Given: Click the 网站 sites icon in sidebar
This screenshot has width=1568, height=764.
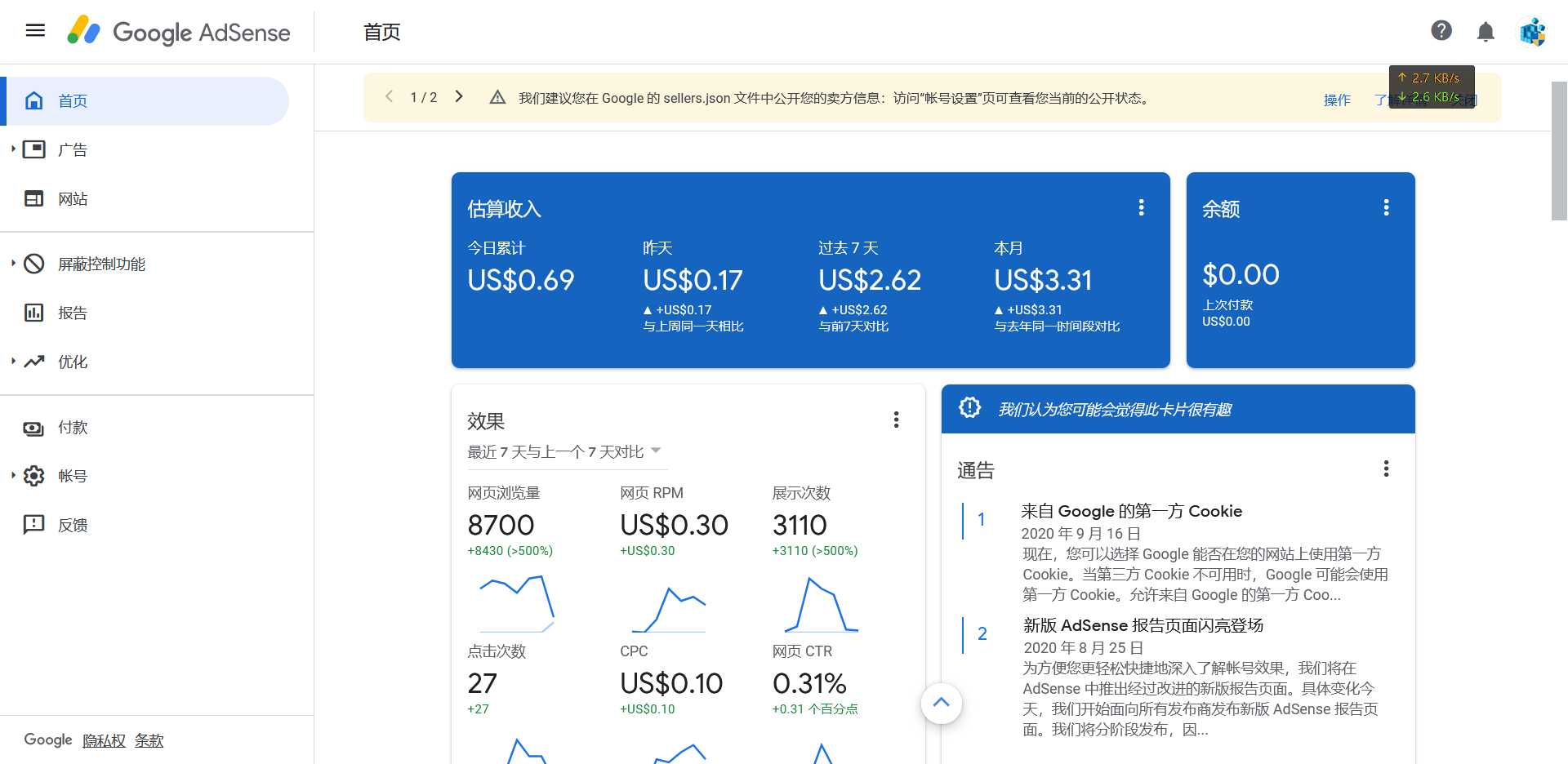Looking at the screenshot, I should click(33, 198).
